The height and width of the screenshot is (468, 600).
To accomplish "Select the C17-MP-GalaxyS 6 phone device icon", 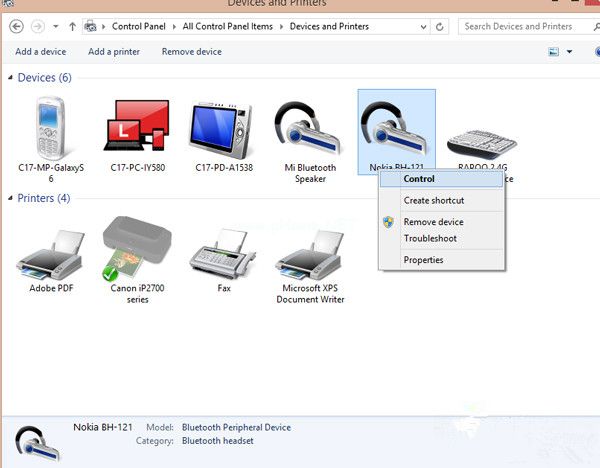I will (x=51, y=128).
